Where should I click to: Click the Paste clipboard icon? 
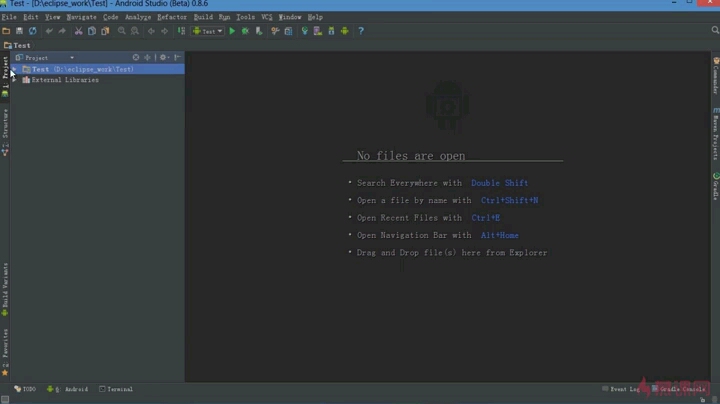pyautogui.click(x=105, y=31)
